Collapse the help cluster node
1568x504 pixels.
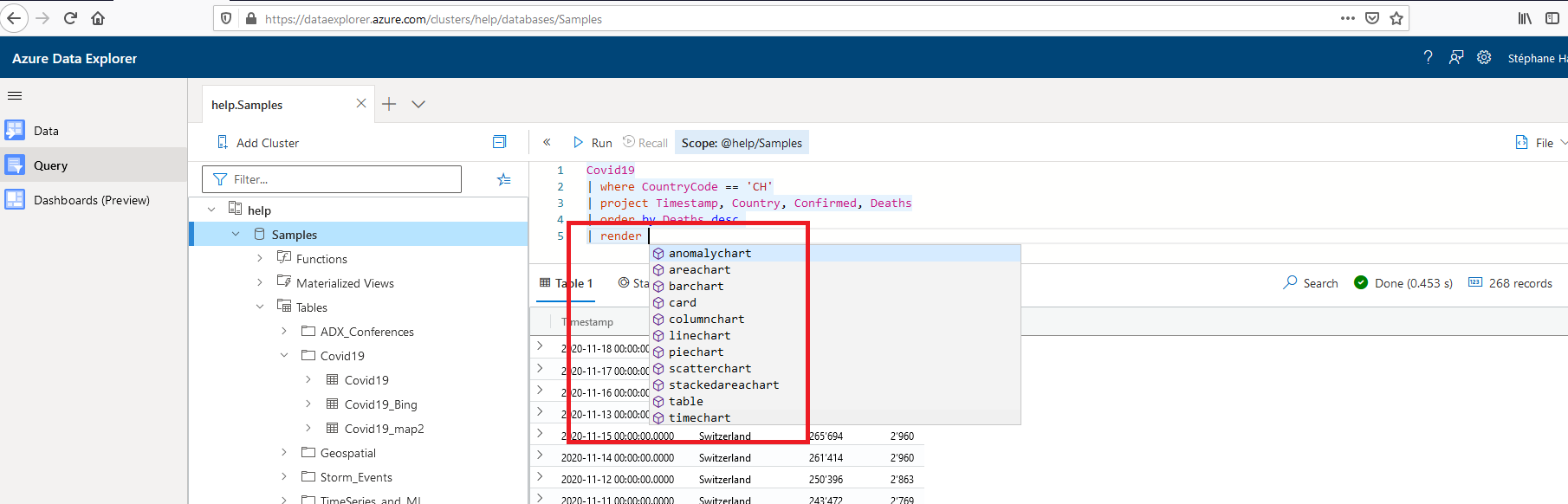click(211, 210)
